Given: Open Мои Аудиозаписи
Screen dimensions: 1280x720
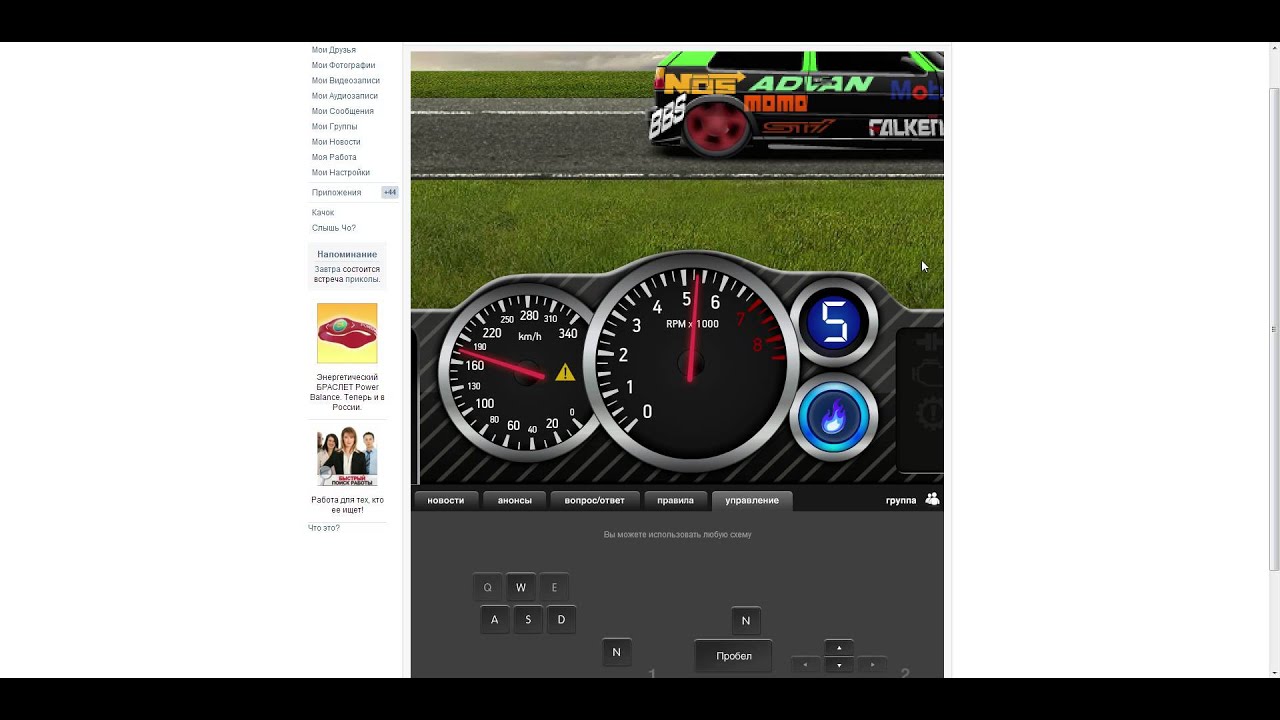Looking at the screenshot, I should [x=344, y=96].
